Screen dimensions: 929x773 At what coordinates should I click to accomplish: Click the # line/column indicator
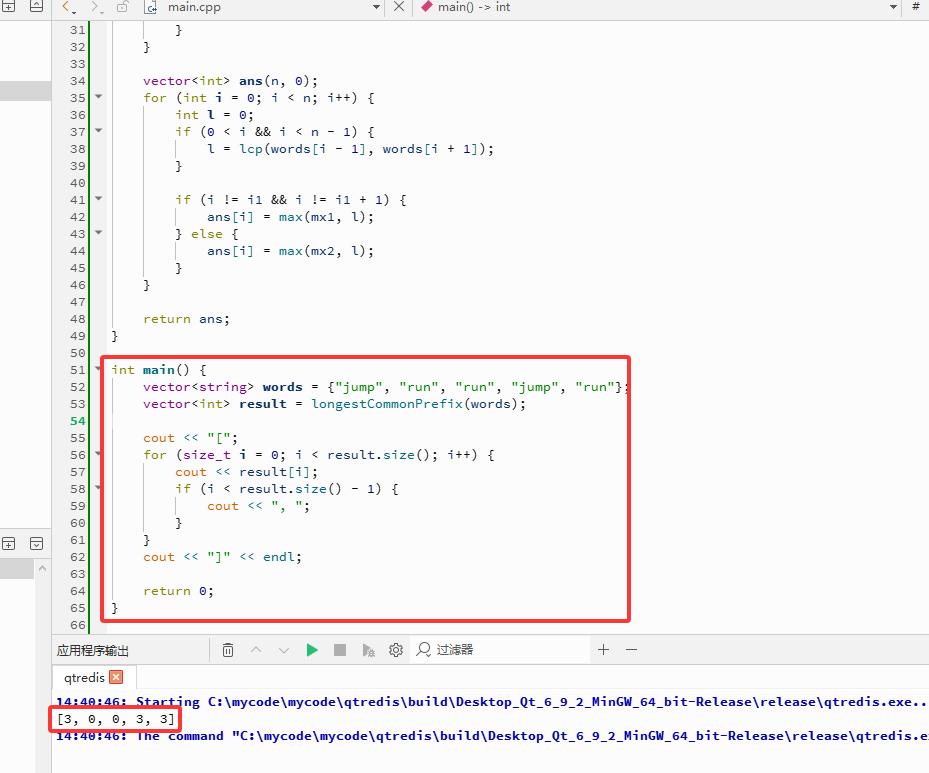tap(916, 7)
